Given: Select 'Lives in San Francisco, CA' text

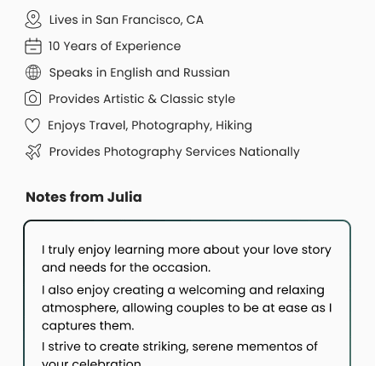Looking at the screenshot, I should pos(126,20).
